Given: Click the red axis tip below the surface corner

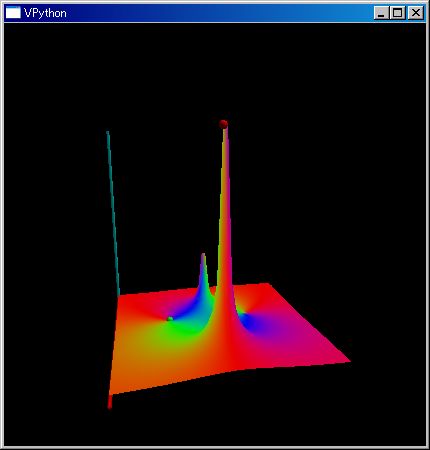Looking at the screenshot, I should (110, 402).
